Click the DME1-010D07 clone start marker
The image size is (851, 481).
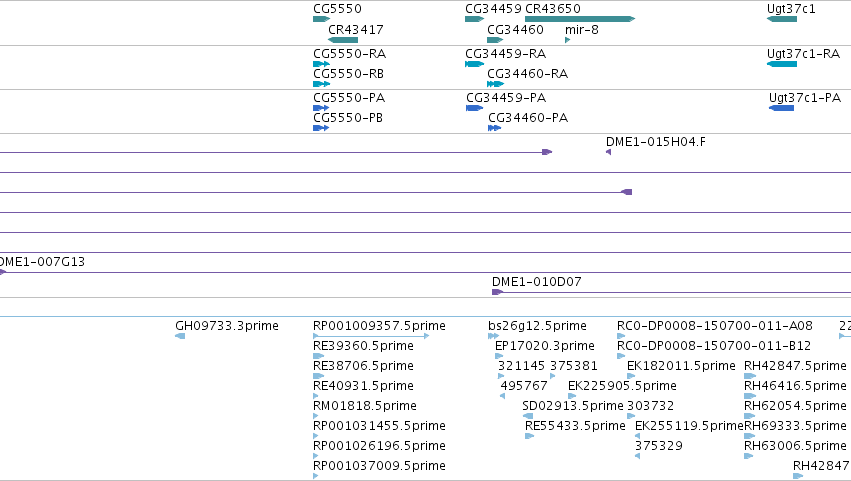click(497, 292)
